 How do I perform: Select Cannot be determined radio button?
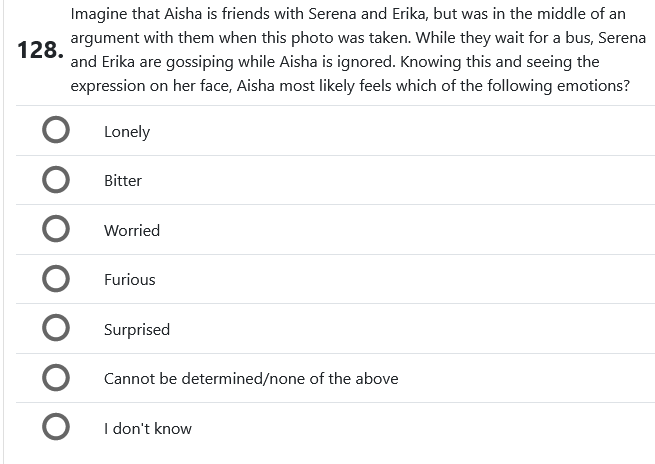[56, 378]
